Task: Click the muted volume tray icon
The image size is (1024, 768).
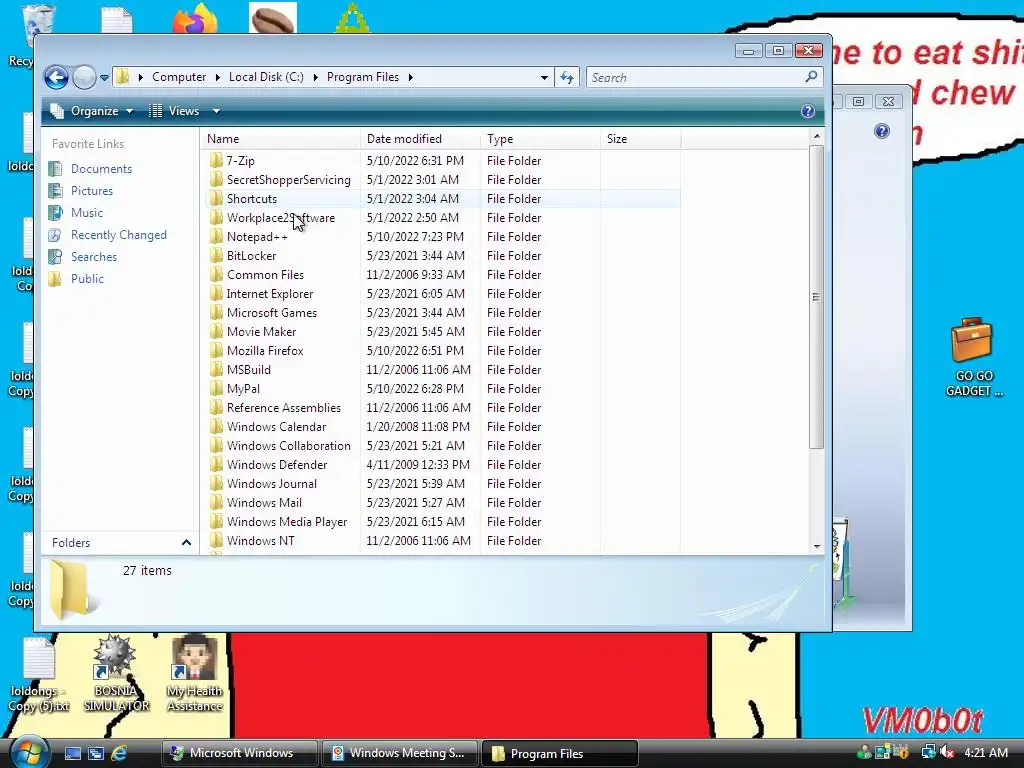Action: coord(947,752)
